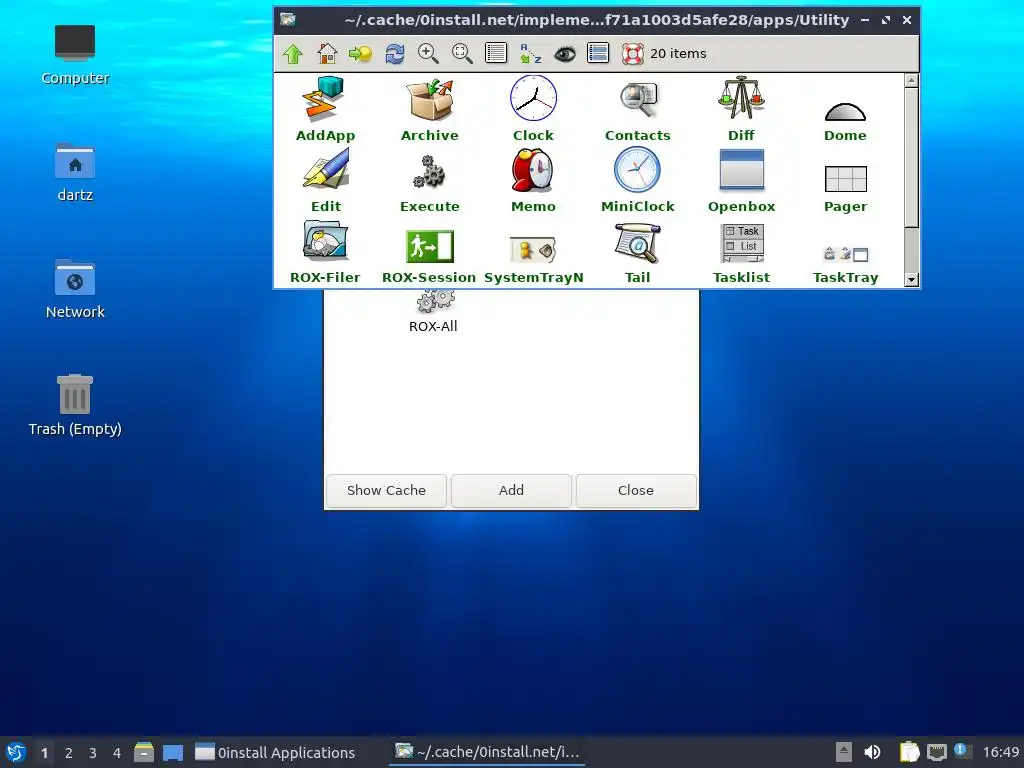Select the Diff application

click(741, 109)
